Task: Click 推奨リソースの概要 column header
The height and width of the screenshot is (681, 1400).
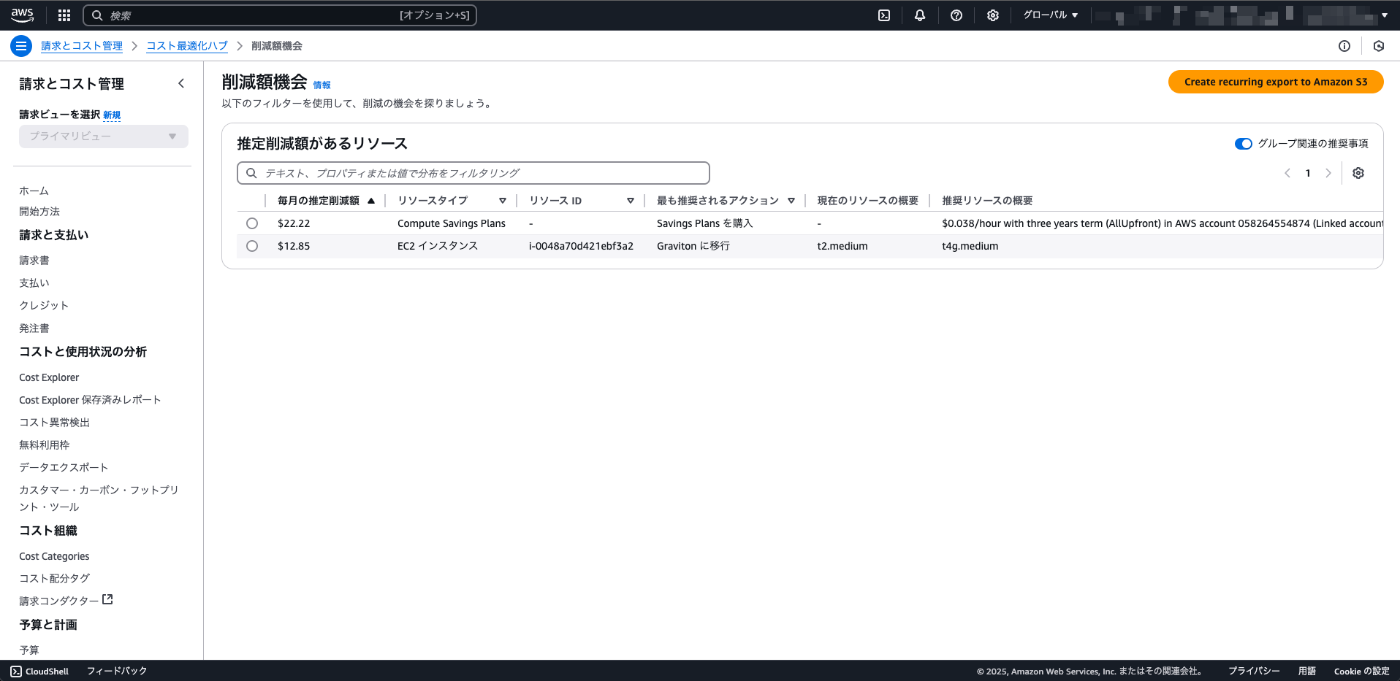Action: pos(987,201)
